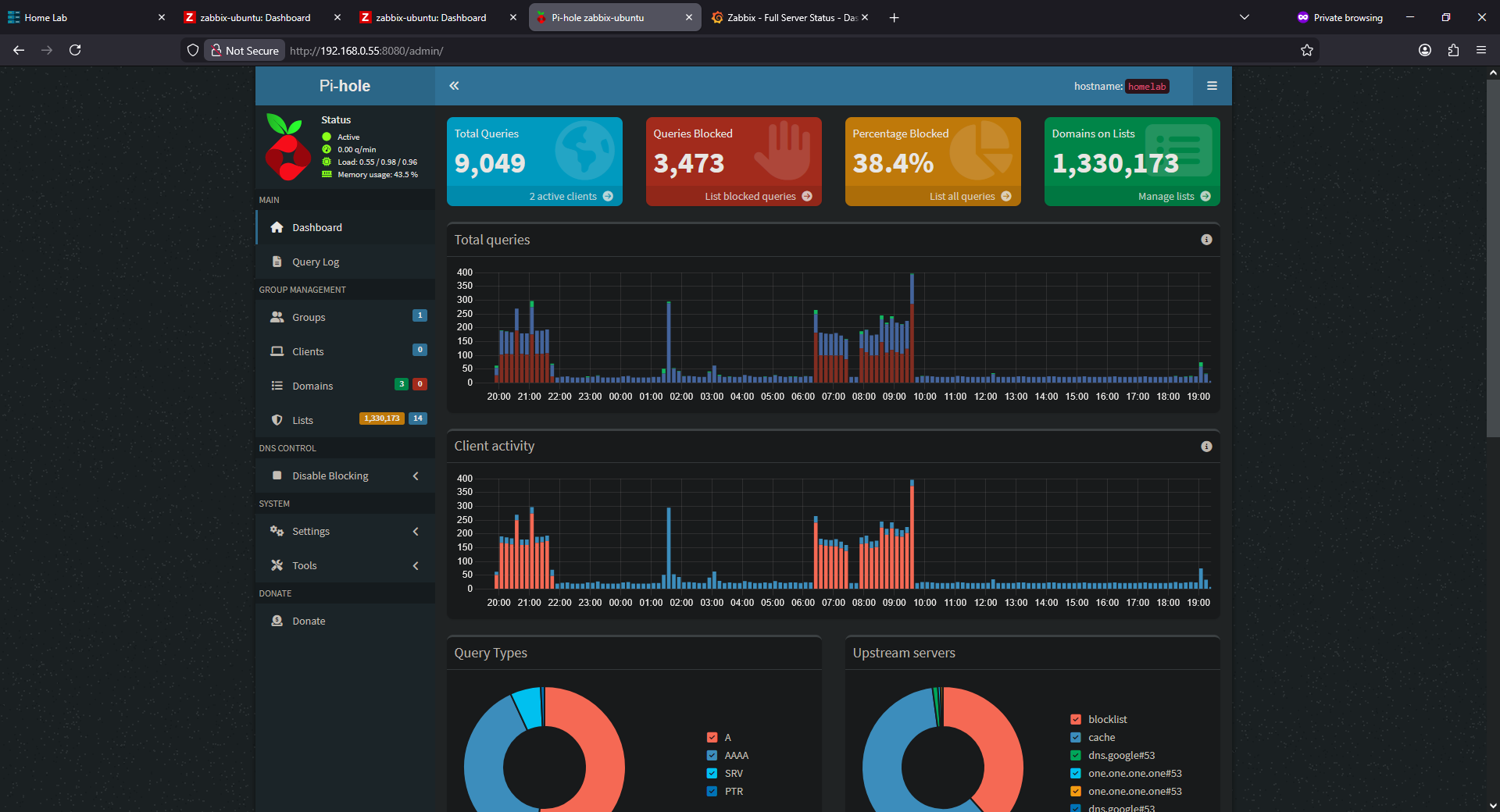This screenshot has height=812, width=1500.
Task: Toggle the cache upstream checkbox
Action: [x=1076, y=737]
